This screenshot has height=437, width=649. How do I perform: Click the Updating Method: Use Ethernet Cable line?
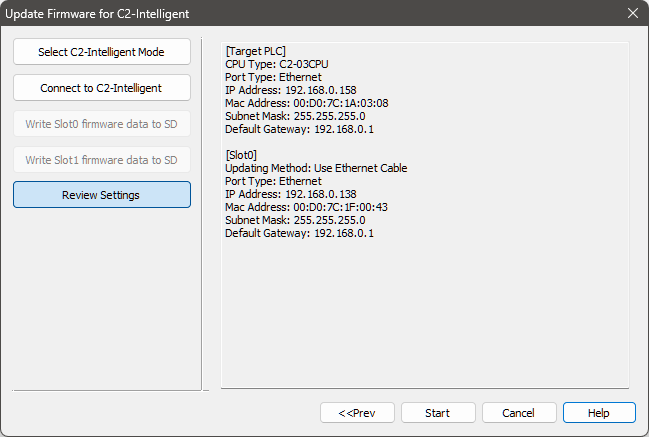coord(316,168)
